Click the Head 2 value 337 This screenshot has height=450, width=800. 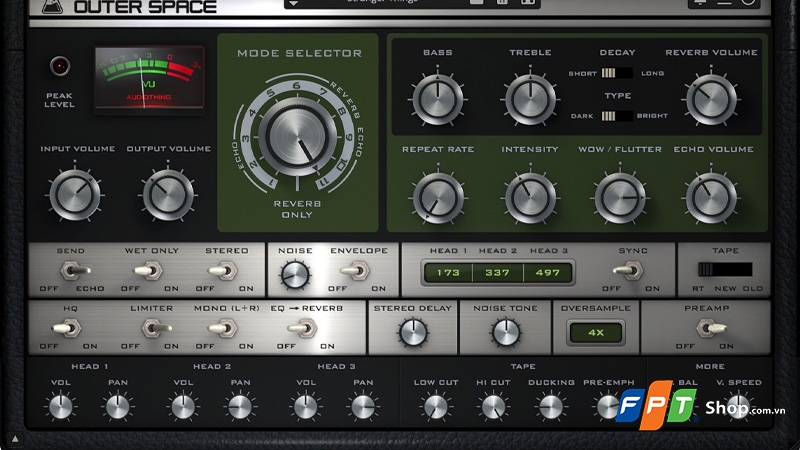click(x=497, y=272)
